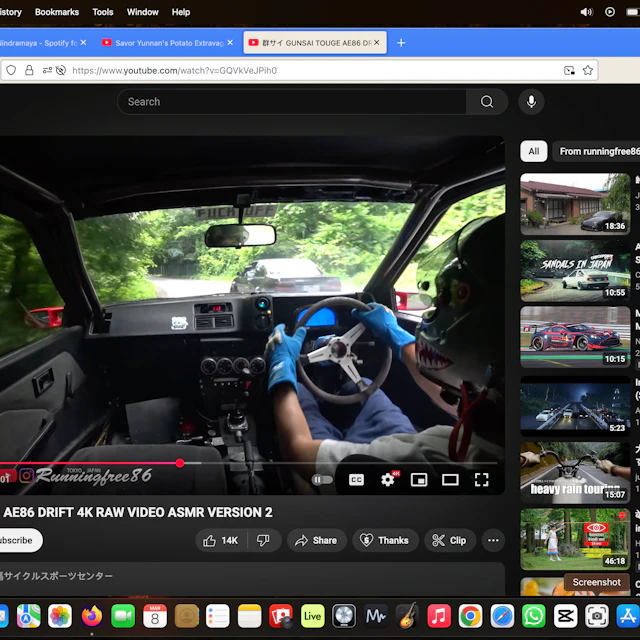This screenshot has width=640, height=640.
Task: Switch to miniplayer view
Action: pyautogui.click(x=419, y=480)
